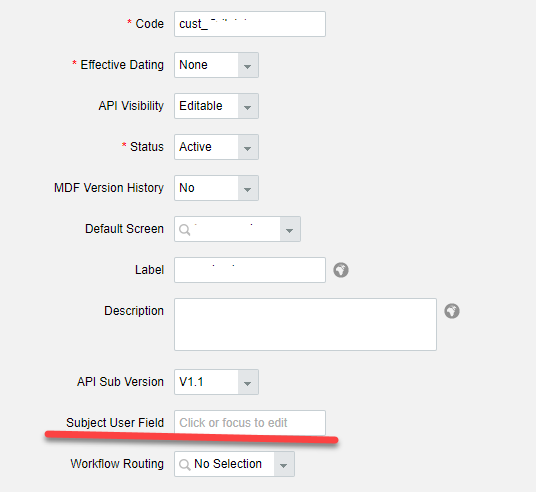The height and width of the screenshot is (492, 536).
Task: Focus the Subject User Field input
Action: tap(250, 423)
